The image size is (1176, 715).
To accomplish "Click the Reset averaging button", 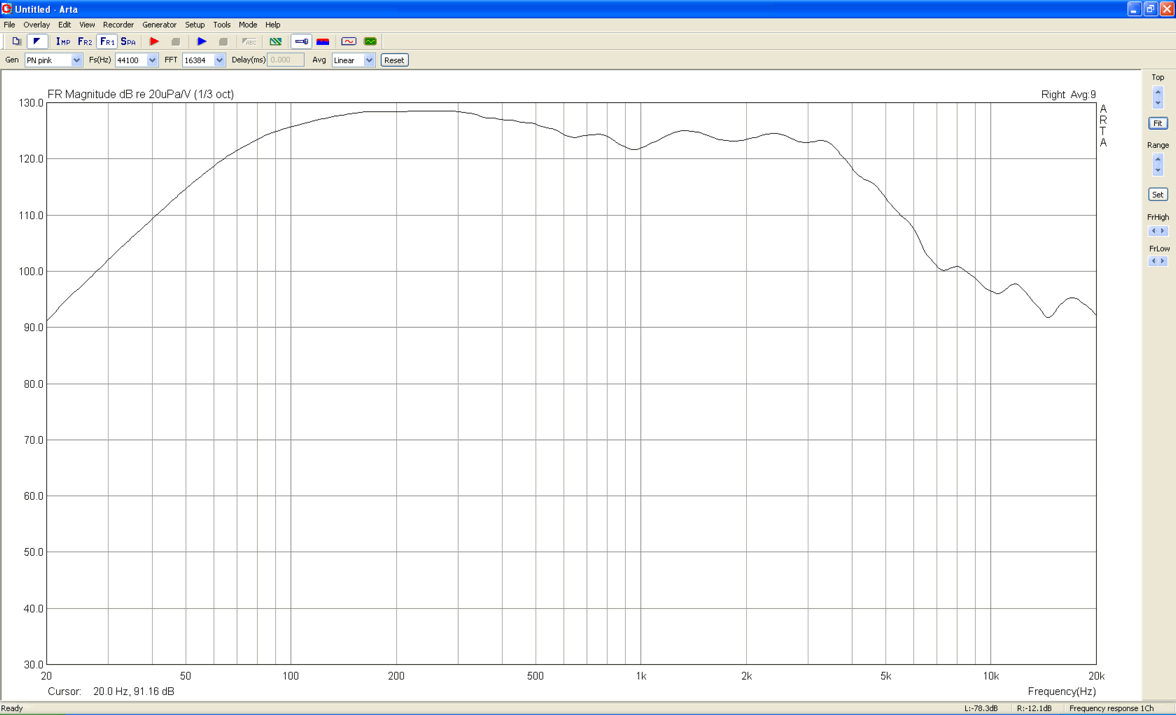I will pyautogui.click(x=394, y=60).
